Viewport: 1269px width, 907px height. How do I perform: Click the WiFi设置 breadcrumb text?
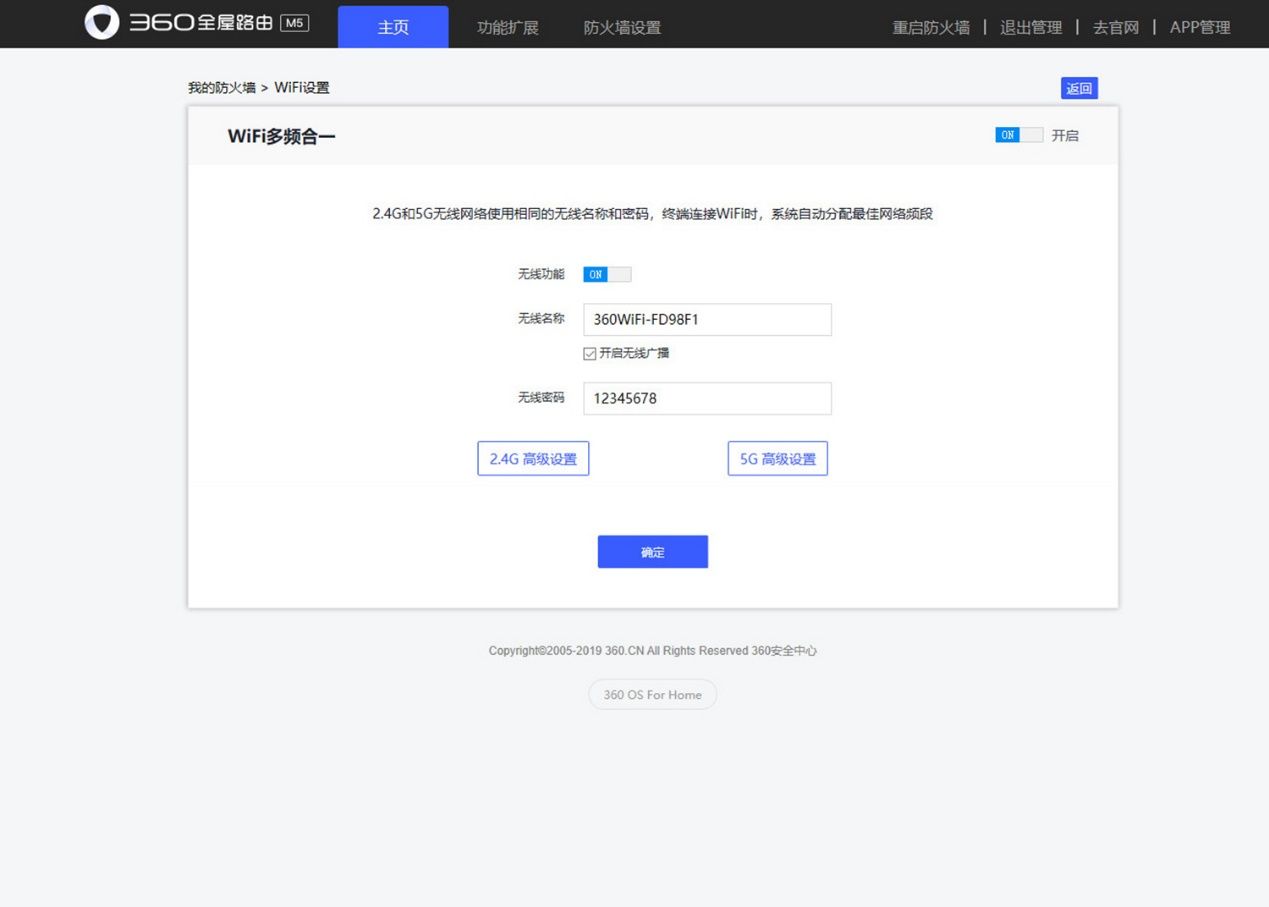(x=302, y=88)
